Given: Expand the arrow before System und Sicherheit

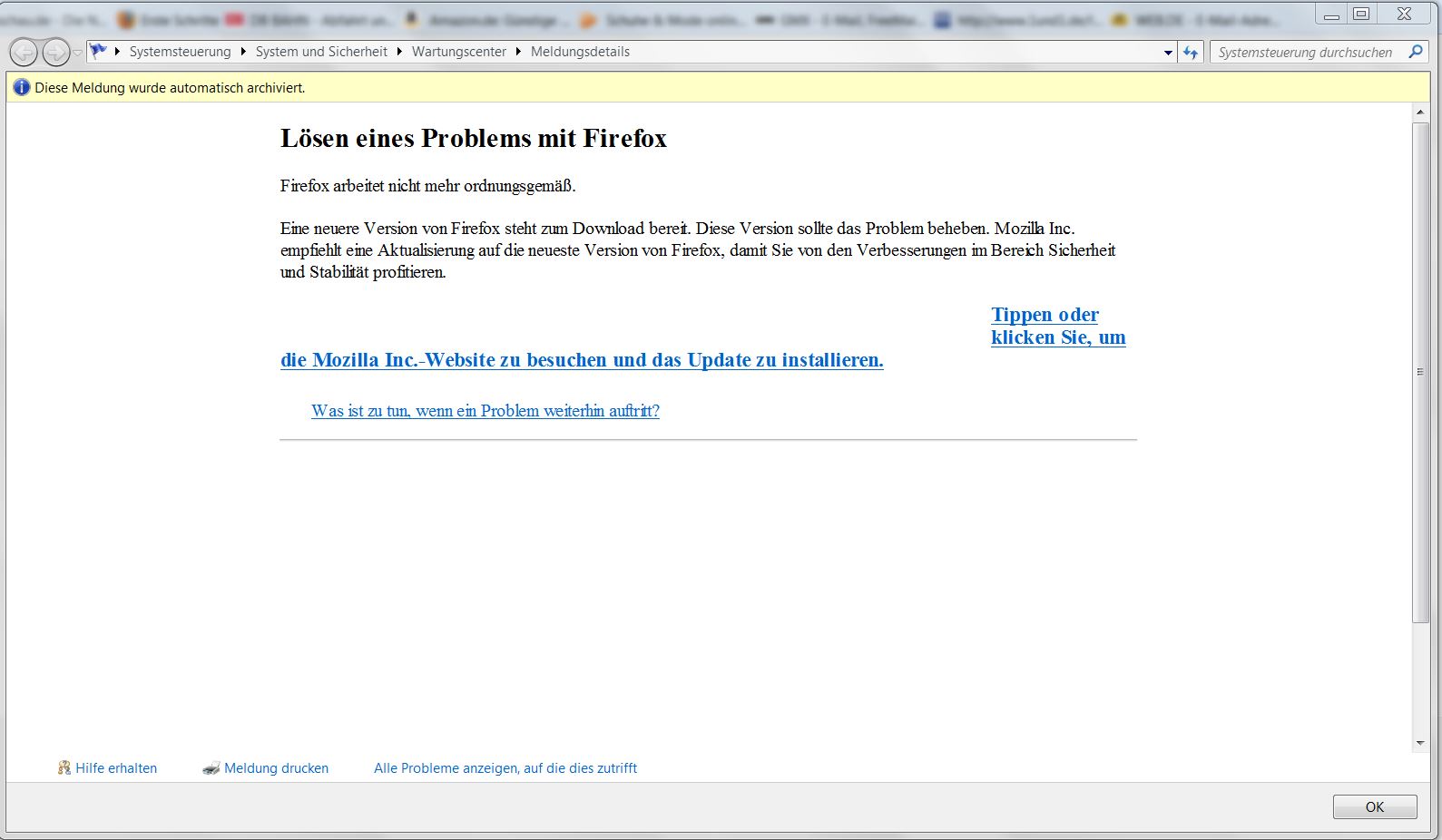Looking at the screenshot, I should point(243,52).
